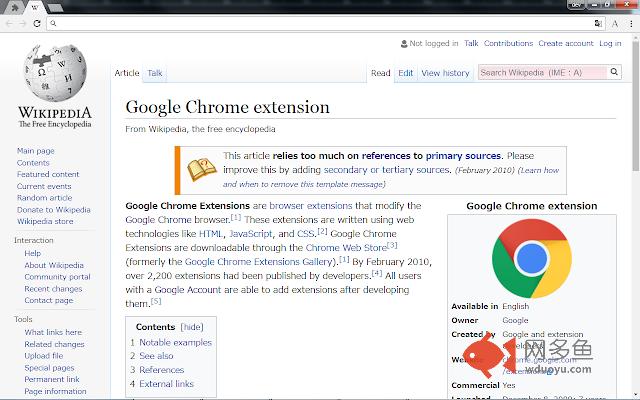Select the pinned extension tab

tap(15, 7)
